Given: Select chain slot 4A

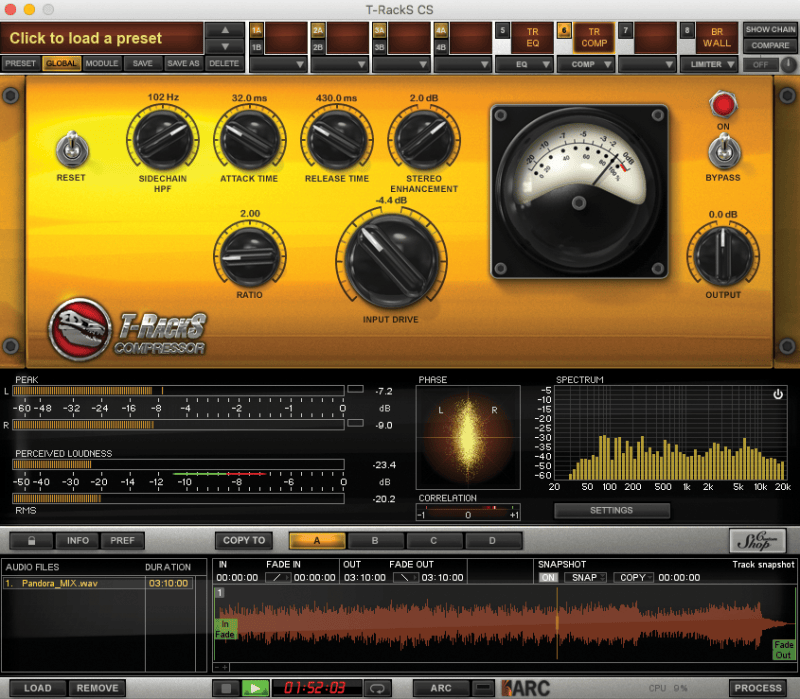Looking at the screenshot, I should 441,31.
